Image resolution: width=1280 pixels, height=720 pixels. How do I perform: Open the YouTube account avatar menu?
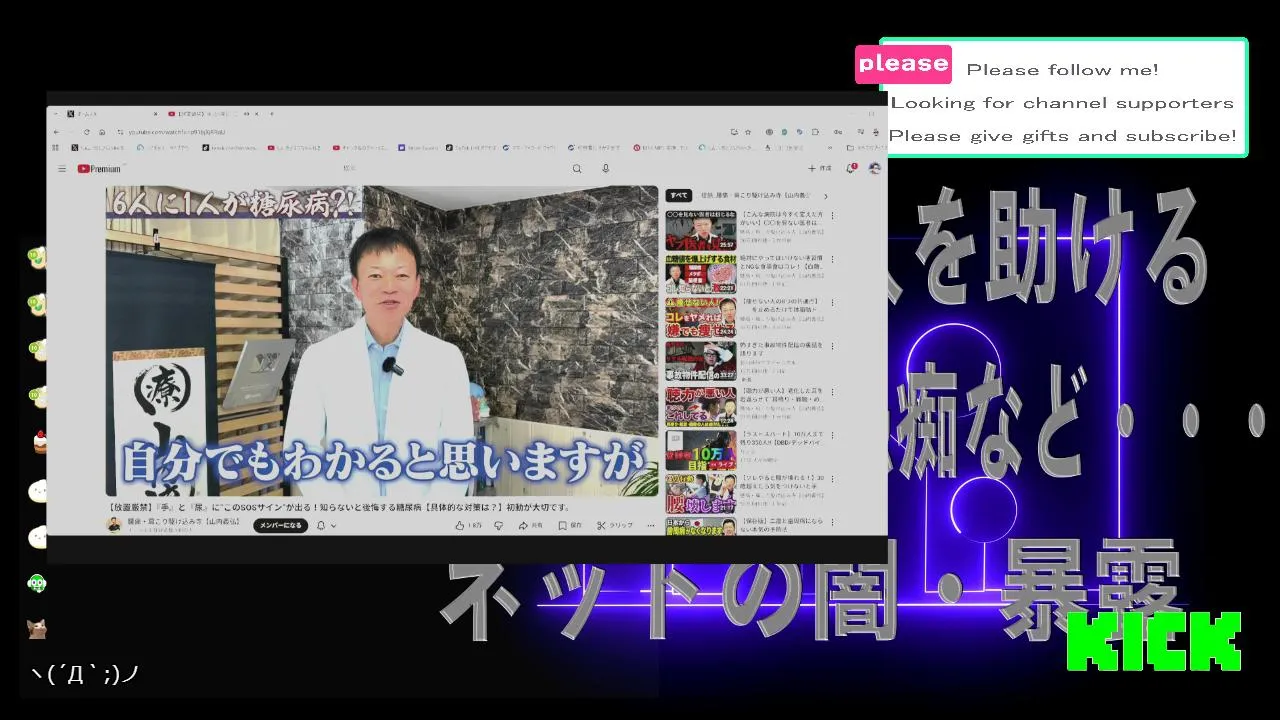(x=875, y=168)
